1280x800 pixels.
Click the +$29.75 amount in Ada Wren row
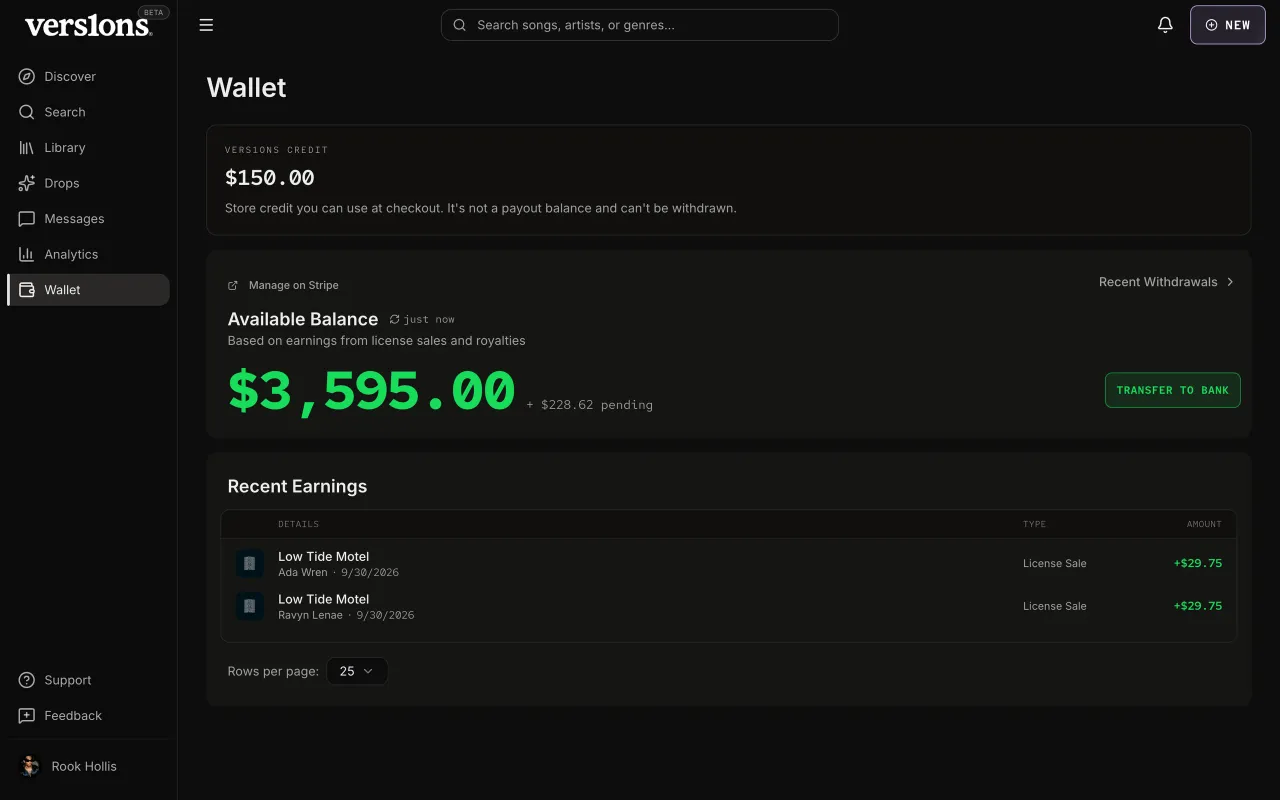click(1198, 563)
